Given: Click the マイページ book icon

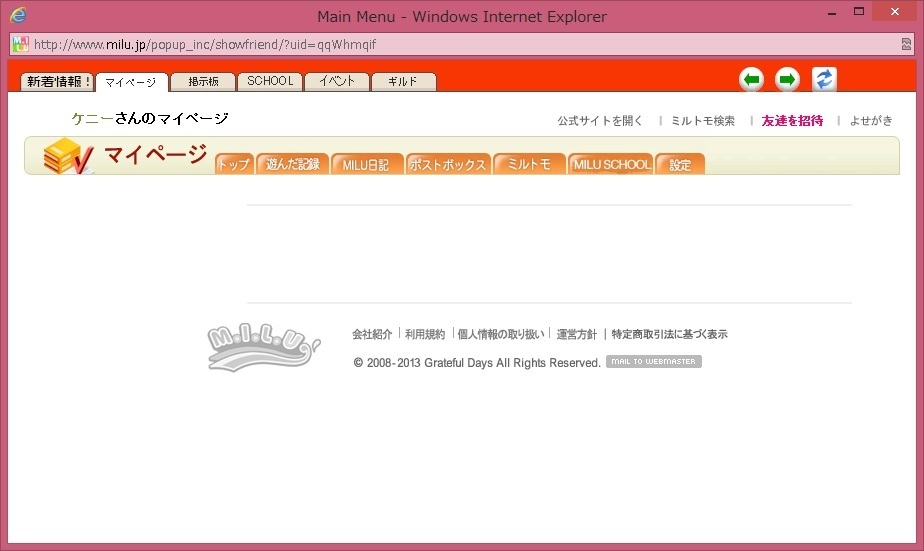Looking at the screenshot, I should click(x=68, y=157).
